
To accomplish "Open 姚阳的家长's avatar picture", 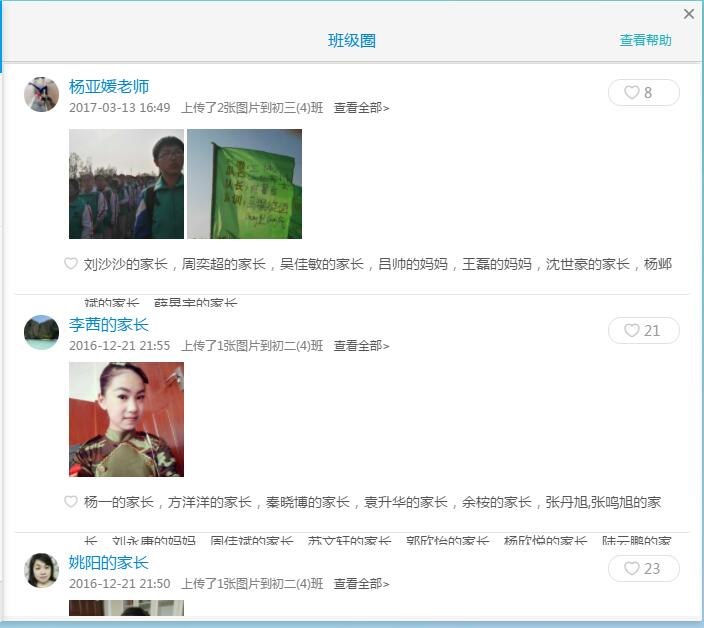I will click(41, 570).
